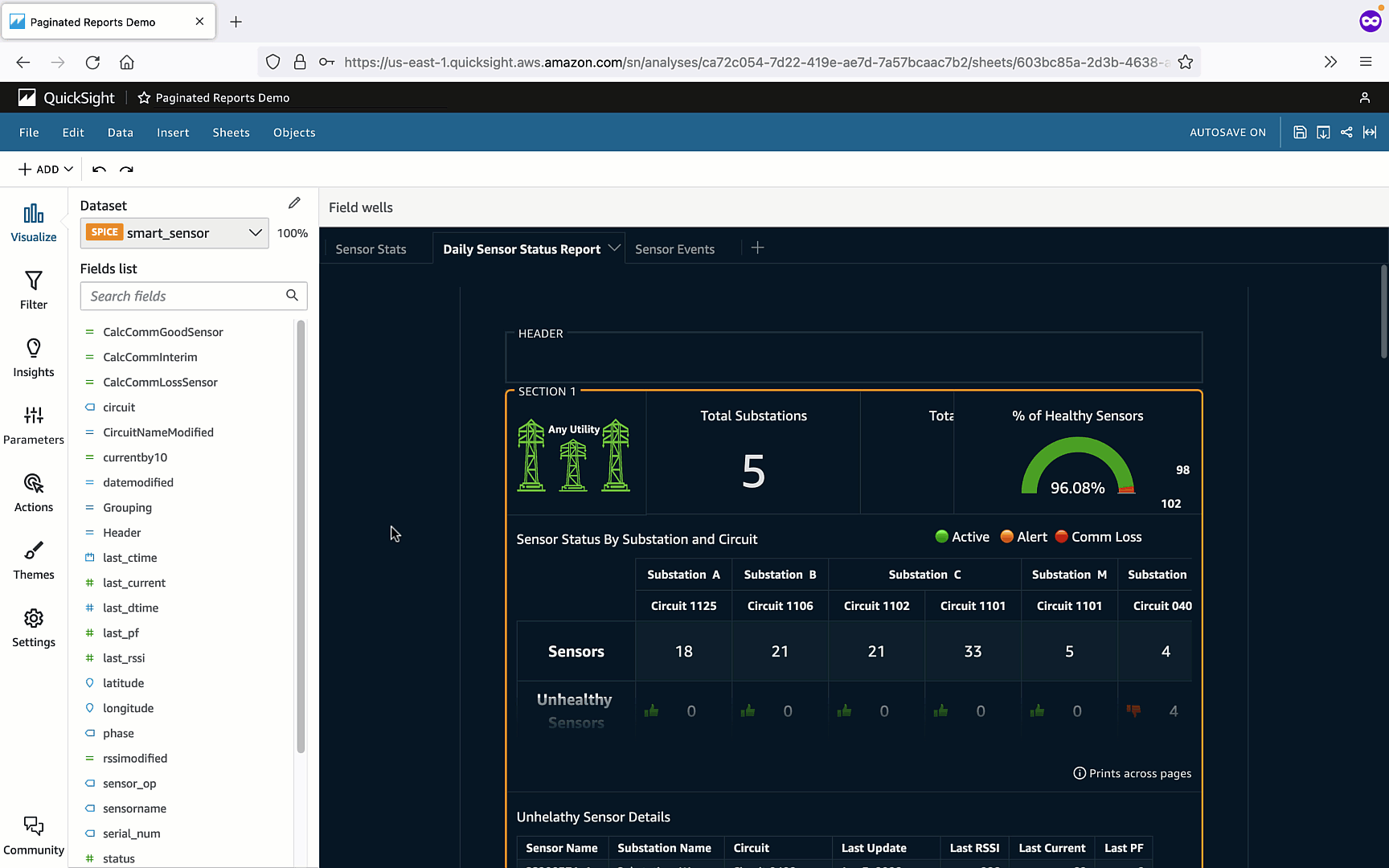
Task: Toggle AUTOSAVE ON setting
Action: coord(1227,133)
